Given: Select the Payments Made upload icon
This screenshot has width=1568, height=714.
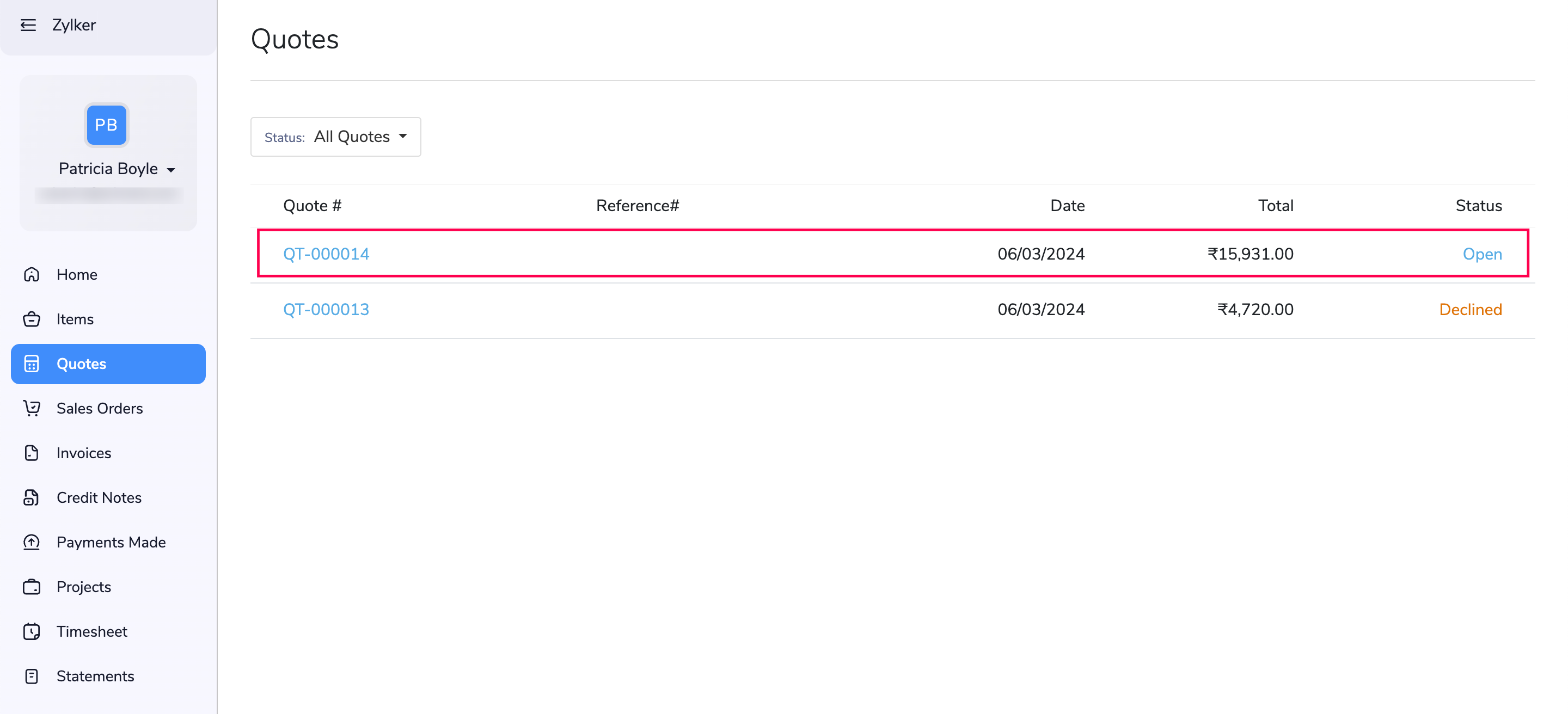Looking at the screenshot, I should (x=32, y=542).
